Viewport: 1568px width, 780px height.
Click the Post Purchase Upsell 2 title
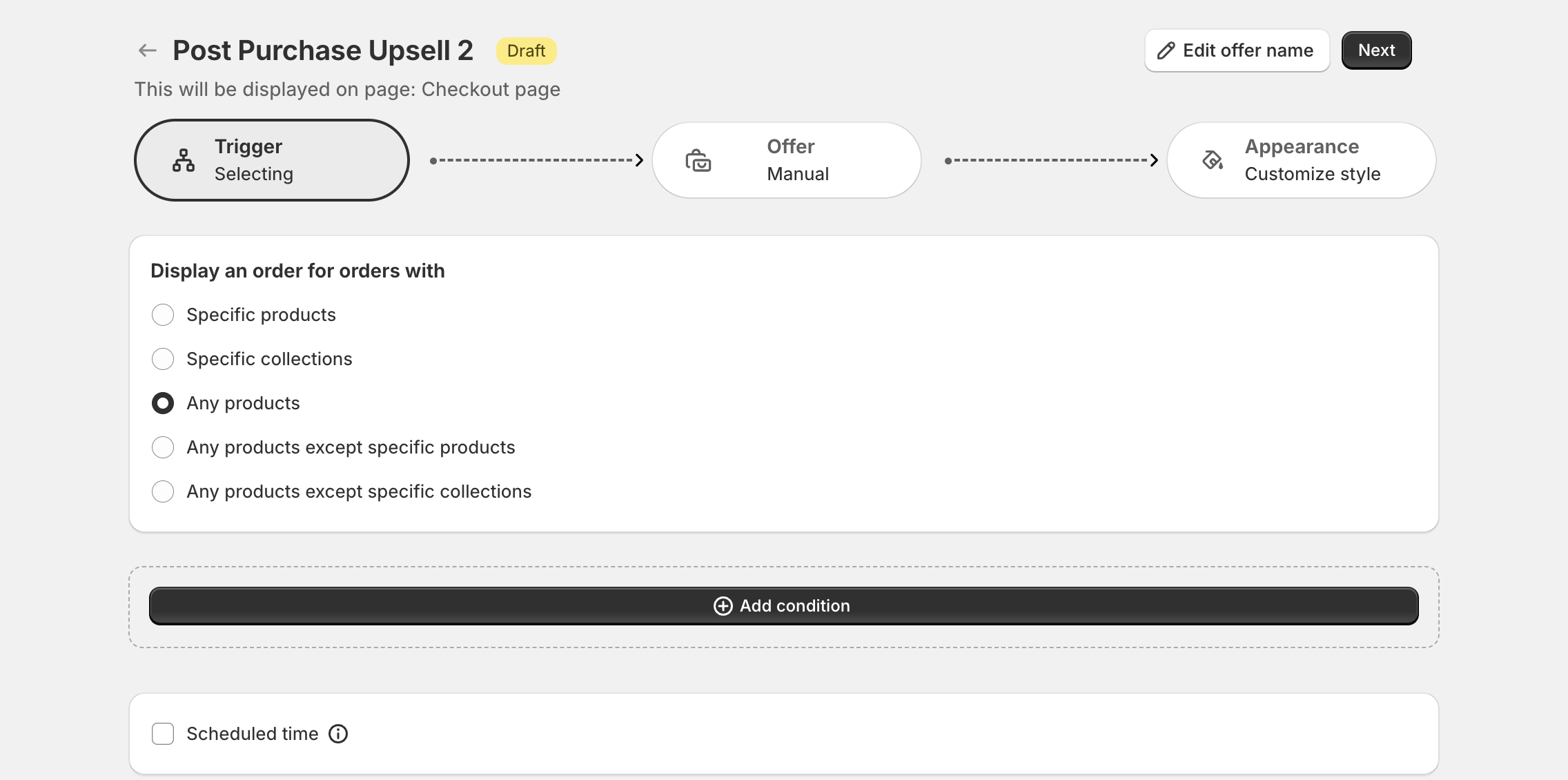click(323, 50)
